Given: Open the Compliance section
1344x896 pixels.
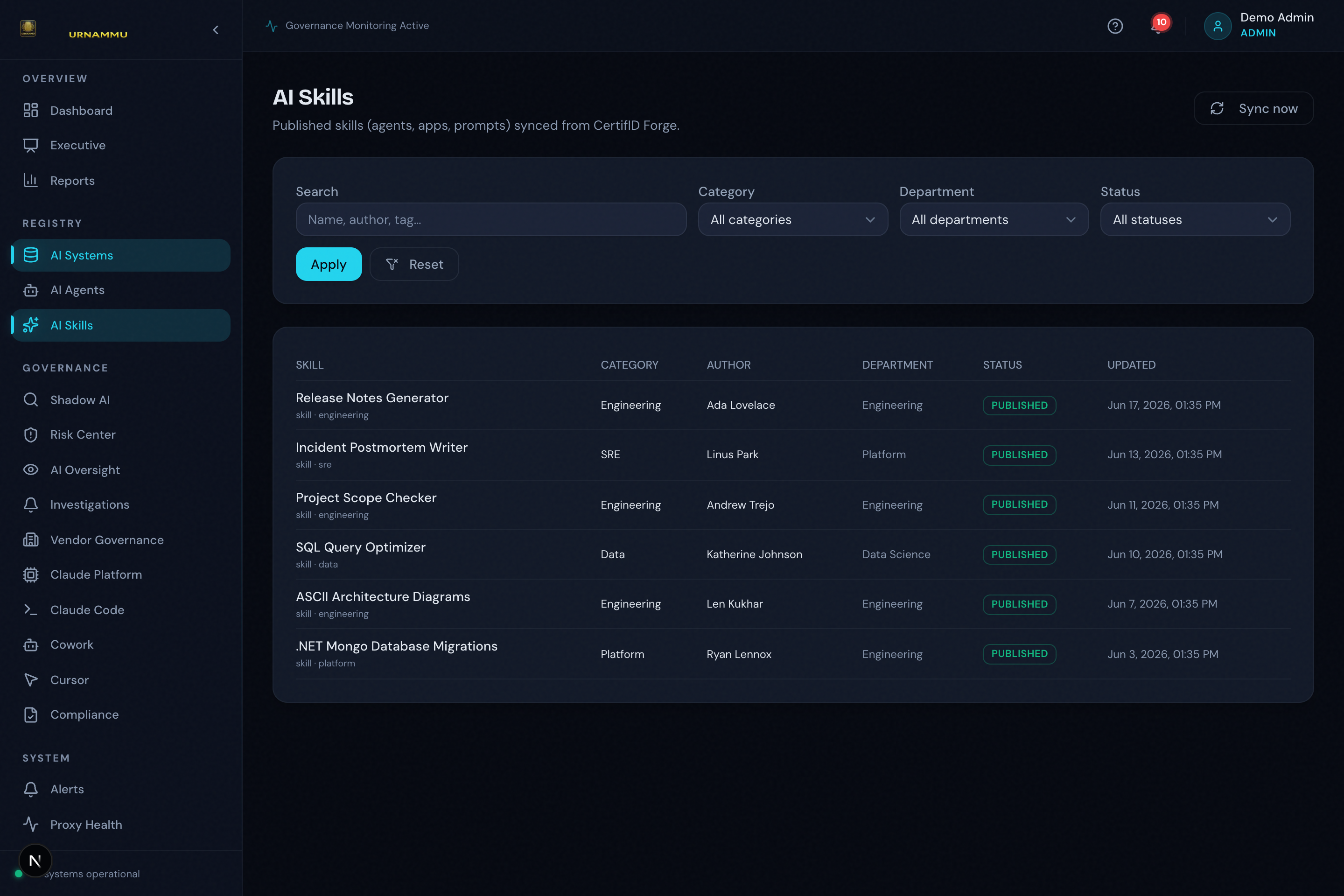Looking at the screenshot, I should pyautogui.click(x=120, y=714).
